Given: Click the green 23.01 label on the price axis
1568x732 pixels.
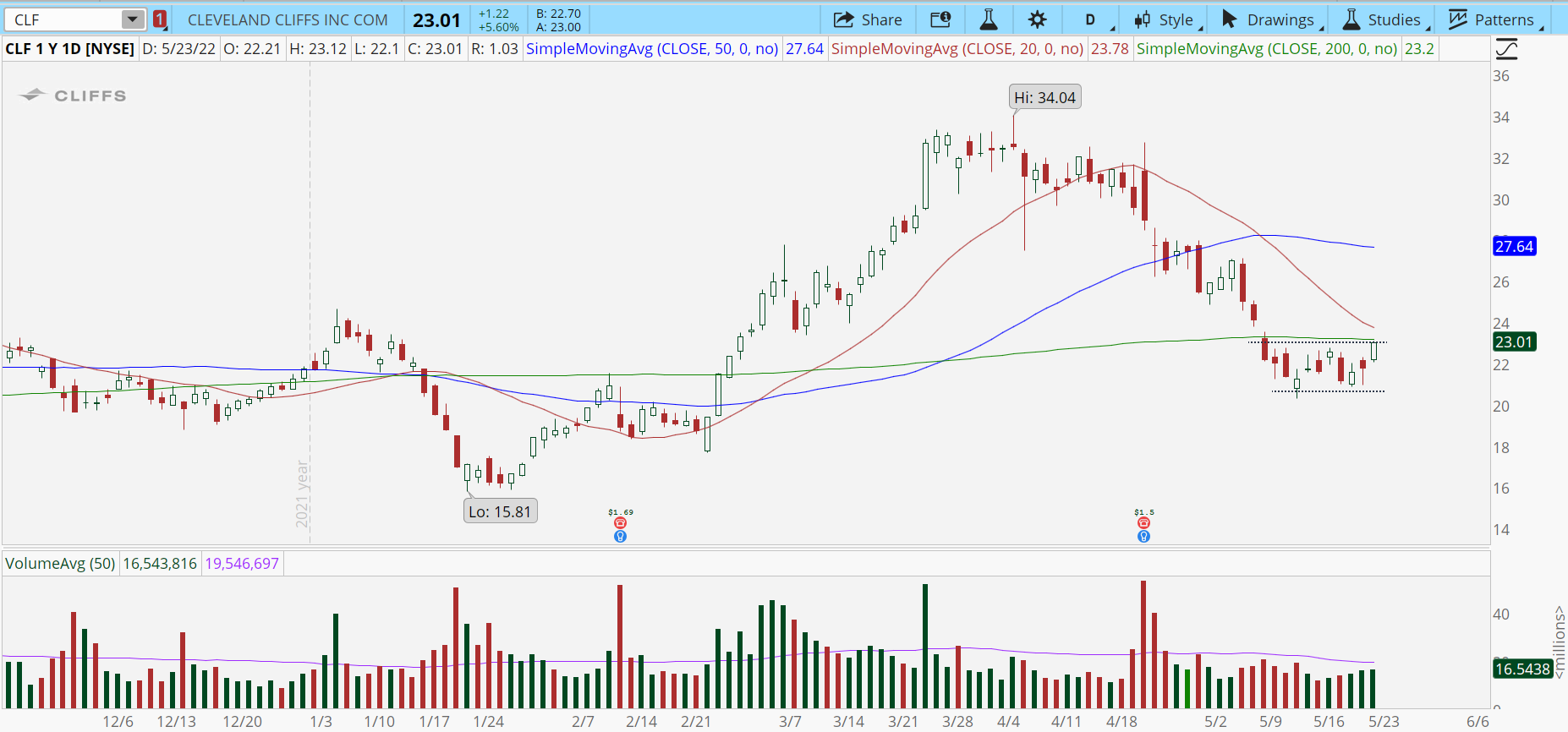Looking at the screenshot, I should (x=1514, y=342).
